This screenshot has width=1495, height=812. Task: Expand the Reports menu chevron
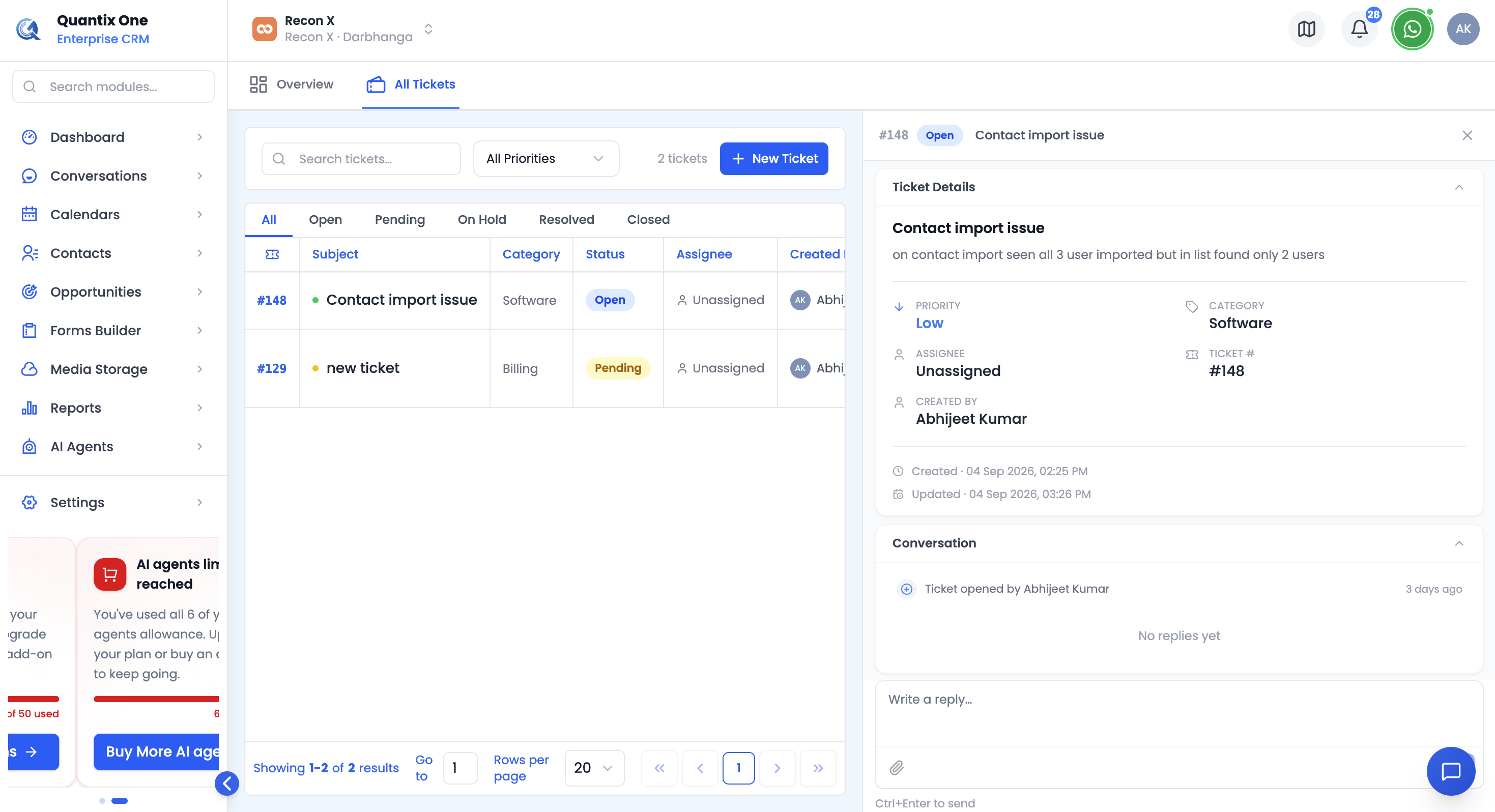[199, 408]
